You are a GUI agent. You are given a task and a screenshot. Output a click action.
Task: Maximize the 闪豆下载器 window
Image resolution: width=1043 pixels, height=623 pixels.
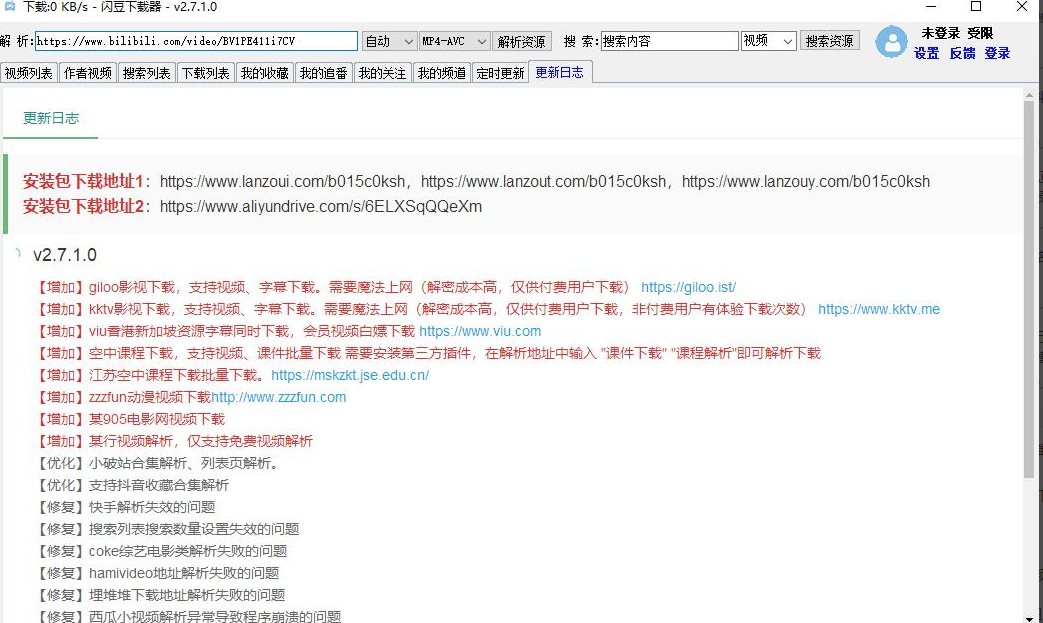pyautogui.click(x=976, y=7)
